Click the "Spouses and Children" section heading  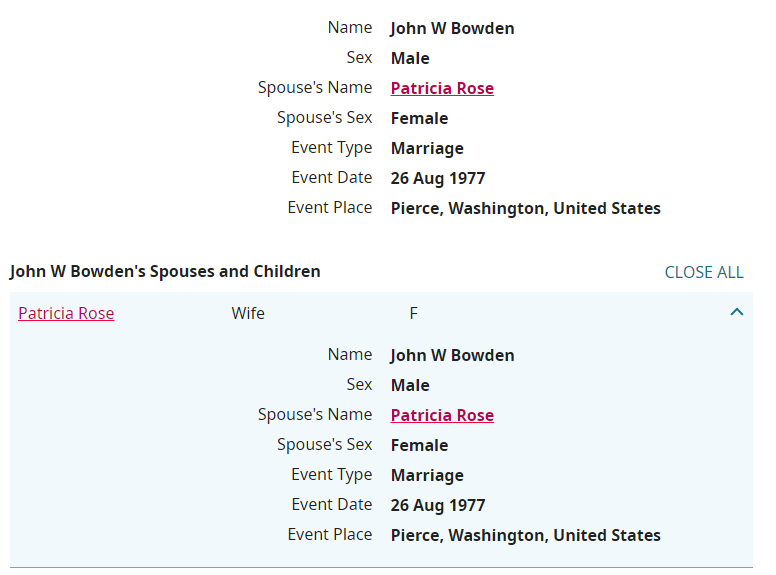(165, 272)
